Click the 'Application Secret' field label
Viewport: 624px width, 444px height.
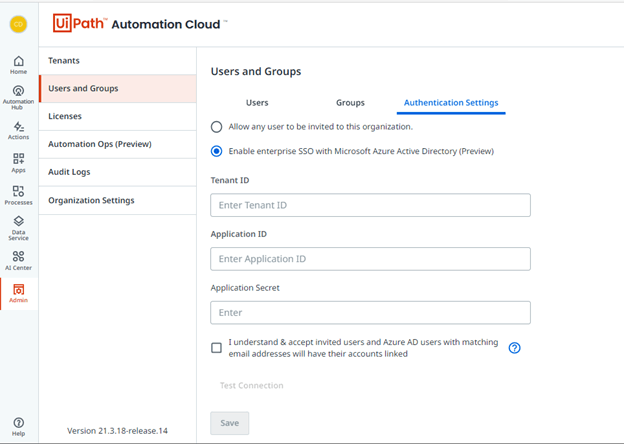point(245,288)
